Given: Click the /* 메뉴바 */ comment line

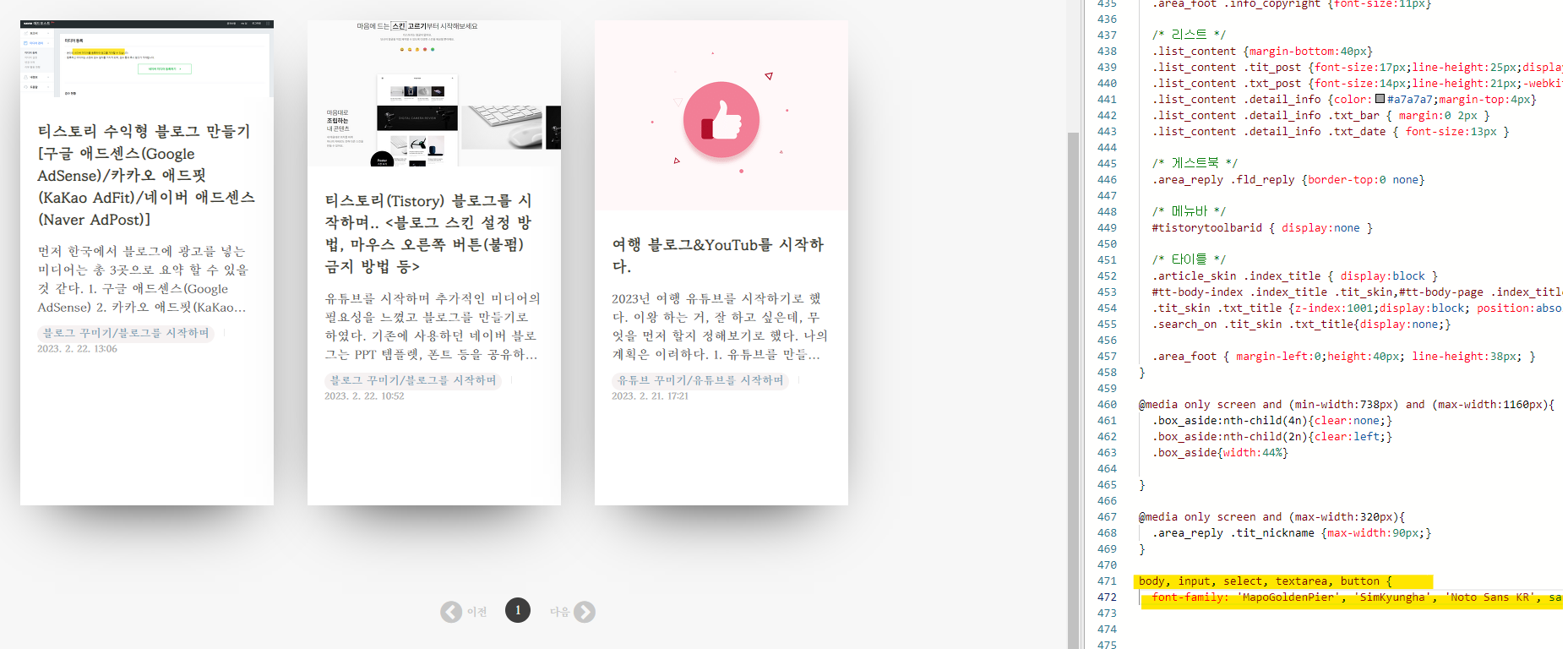Looking at the screenshot, I should click(x=1189, y=211).
